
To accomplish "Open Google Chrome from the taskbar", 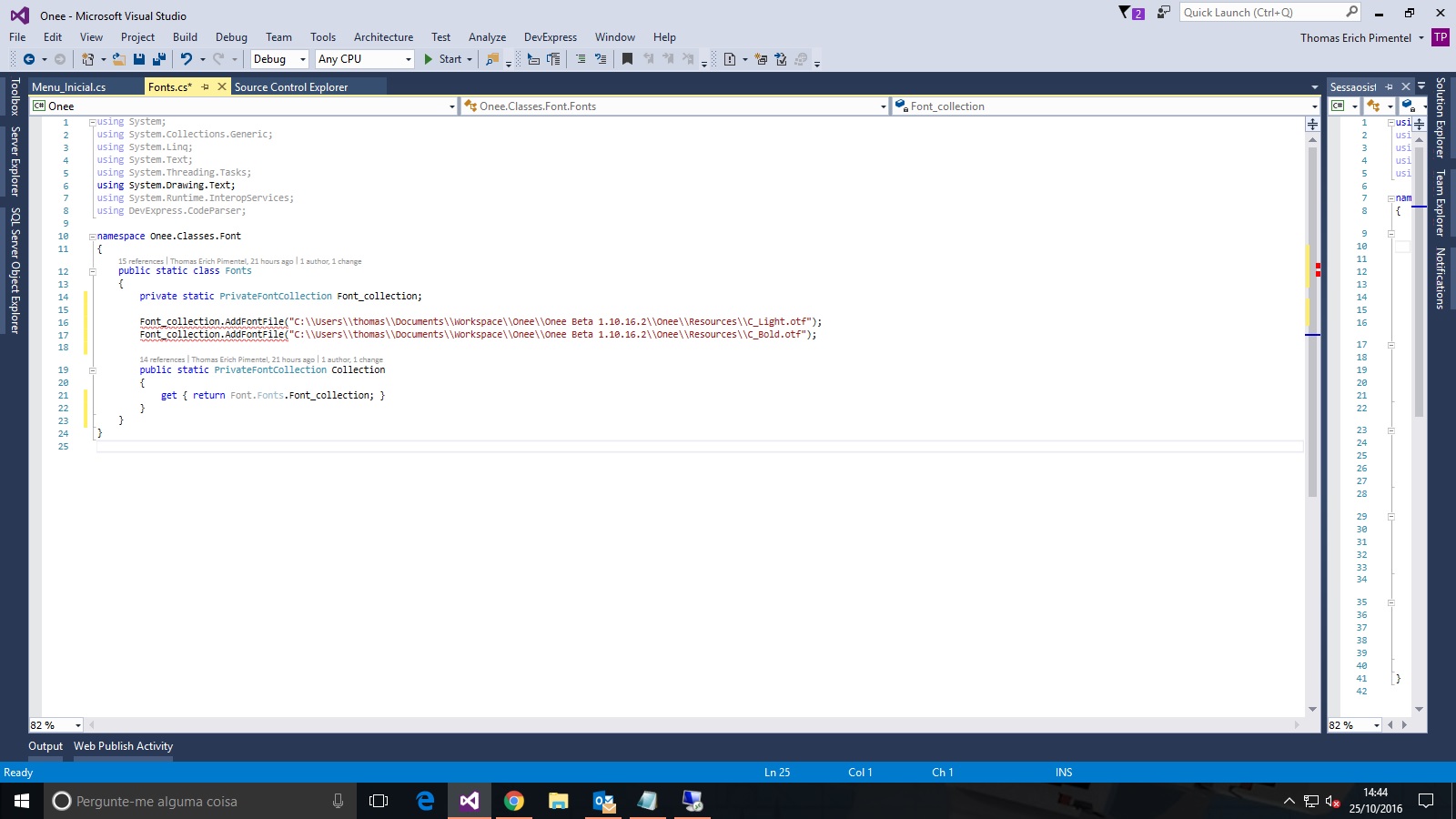I will tap(514, 801).
